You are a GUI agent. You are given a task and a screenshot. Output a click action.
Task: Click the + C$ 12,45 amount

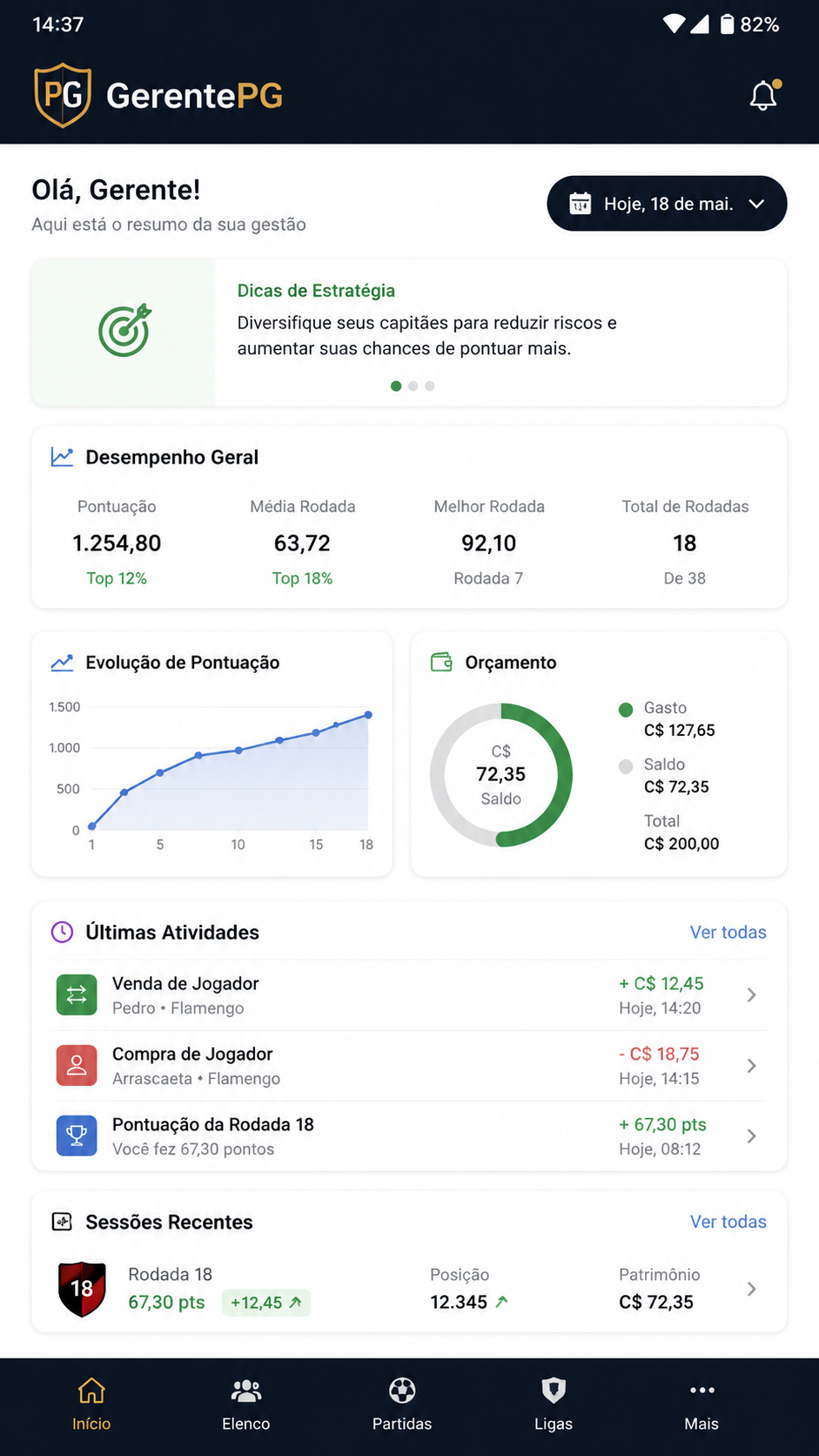click(x=661, y=983)
